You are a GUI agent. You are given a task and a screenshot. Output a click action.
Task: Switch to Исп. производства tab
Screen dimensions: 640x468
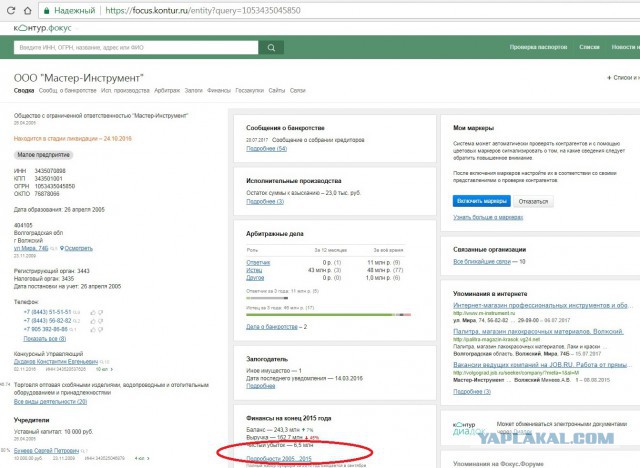point(125,91)
